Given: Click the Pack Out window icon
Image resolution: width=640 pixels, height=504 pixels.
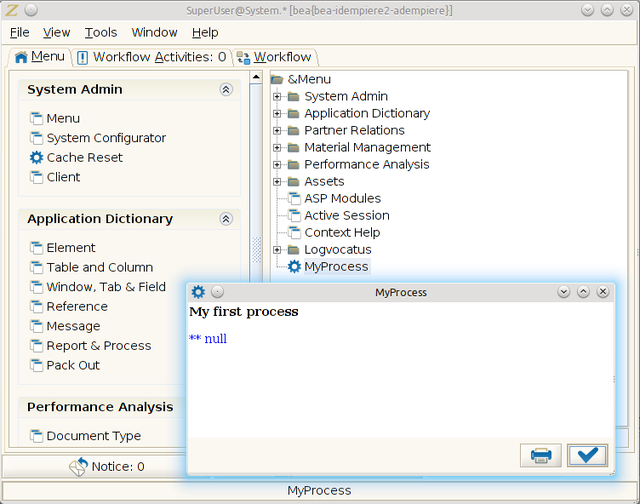Looking at the screenshot, I should coord(37,365).
